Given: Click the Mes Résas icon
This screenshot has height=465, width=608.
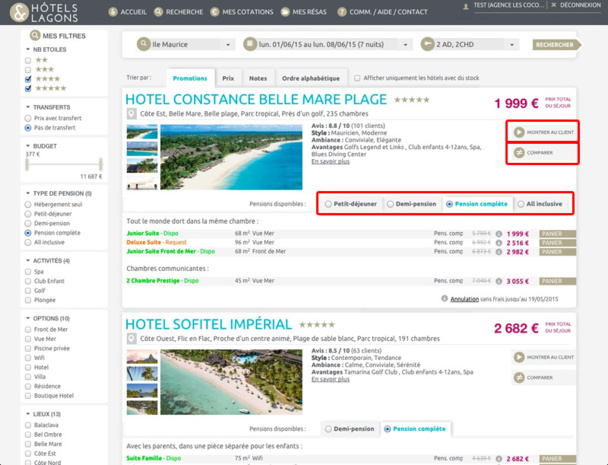Looking at the screenshot, I should pyautogui.click(x=285, y=12).
